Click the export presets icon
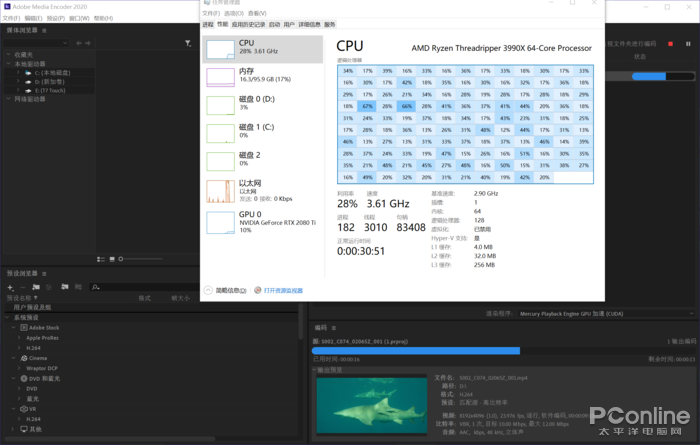Screen dimensions: 700x445 point(78,287)
